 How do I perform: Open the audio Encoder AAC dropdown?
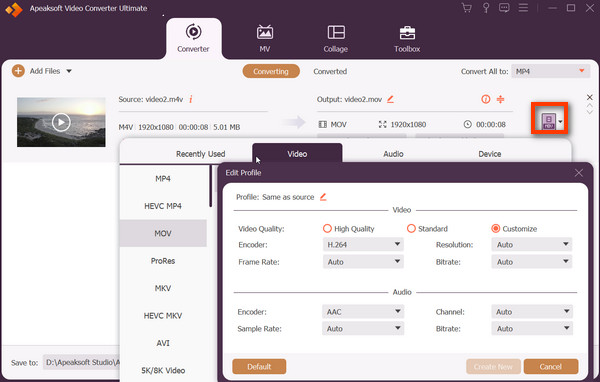(363, 312)
